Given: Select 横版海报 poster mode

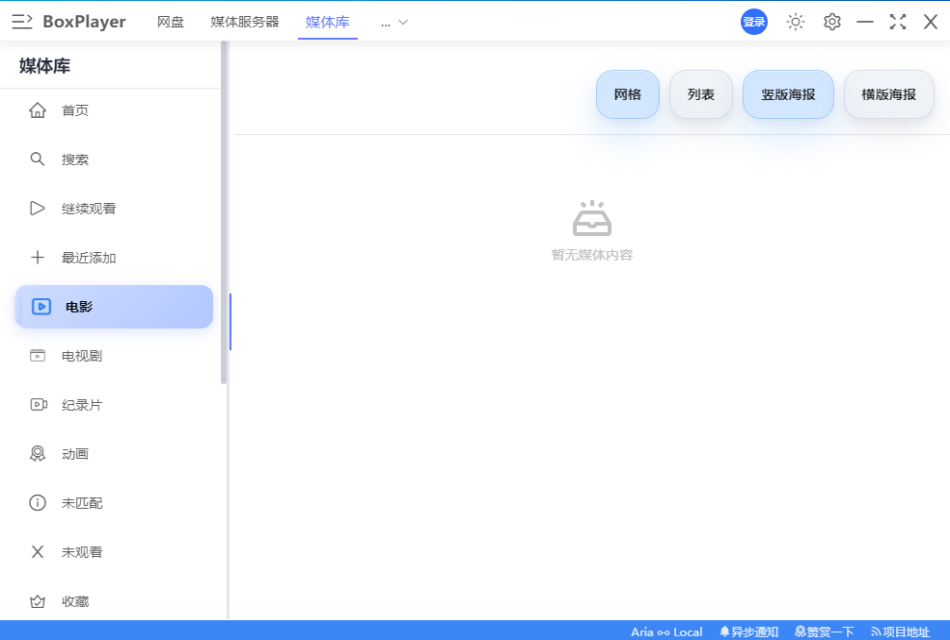Looking at the screenshot, I should click(x=889, y=95).
